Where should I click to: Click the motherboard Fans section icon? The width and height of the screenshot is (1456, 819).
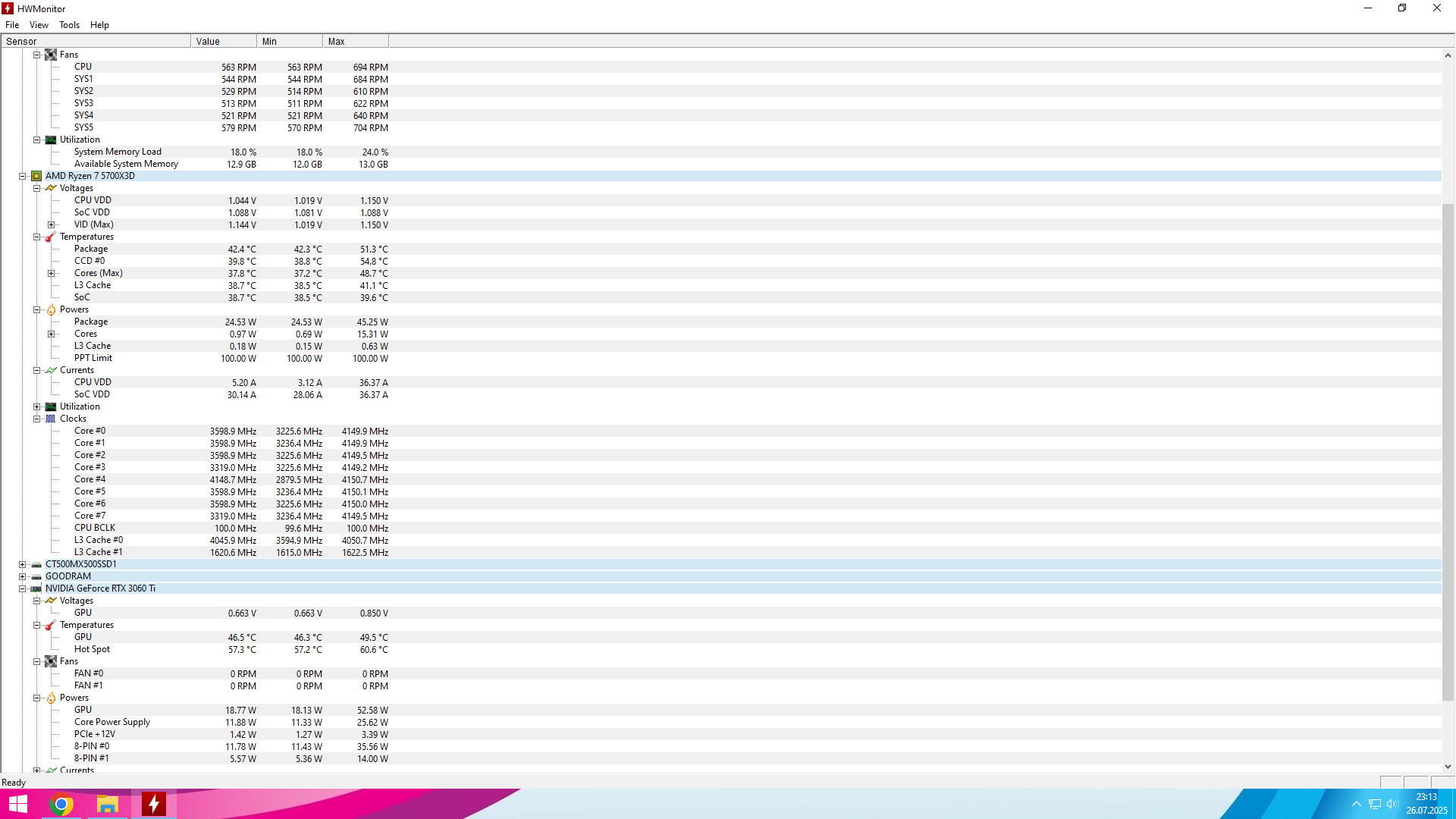[51, 55]
